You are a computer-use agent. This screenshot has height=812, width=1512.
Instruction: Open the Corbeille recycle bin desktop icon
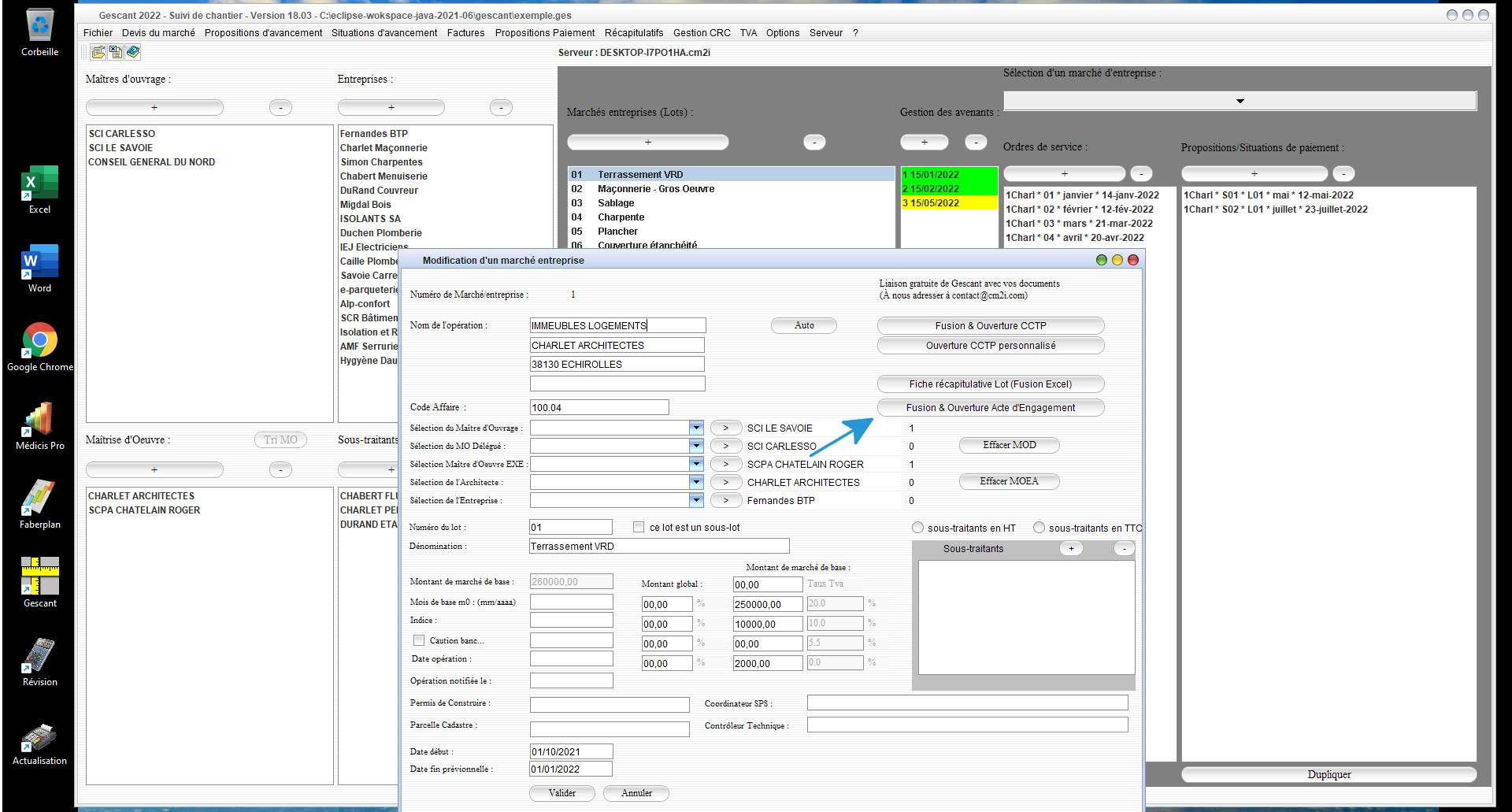click(39, 32)
